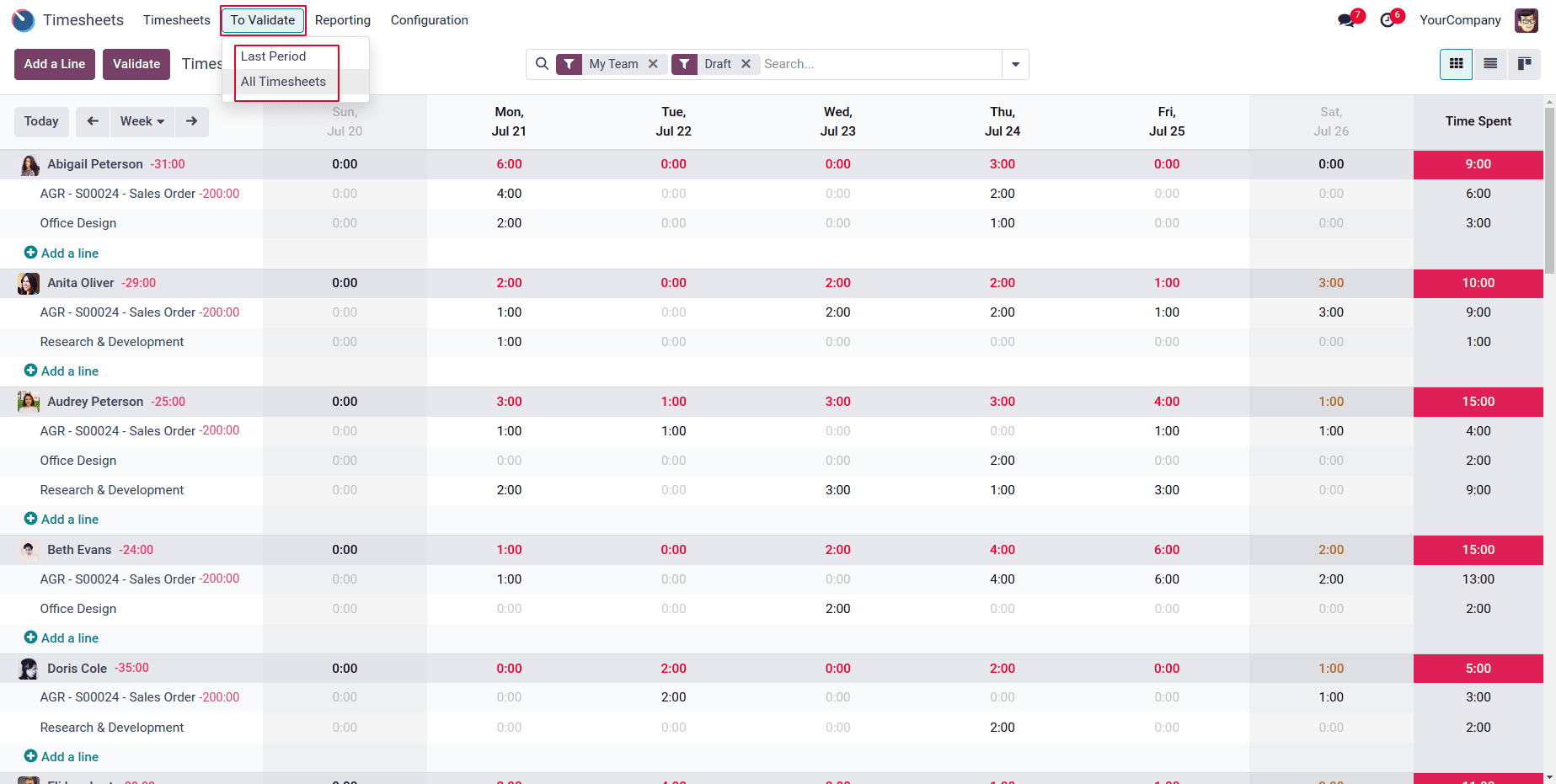Switch to pivot view icon
Image resolution: width=1556 pixels, height=784 pixels.
[x=1525, y=63]
